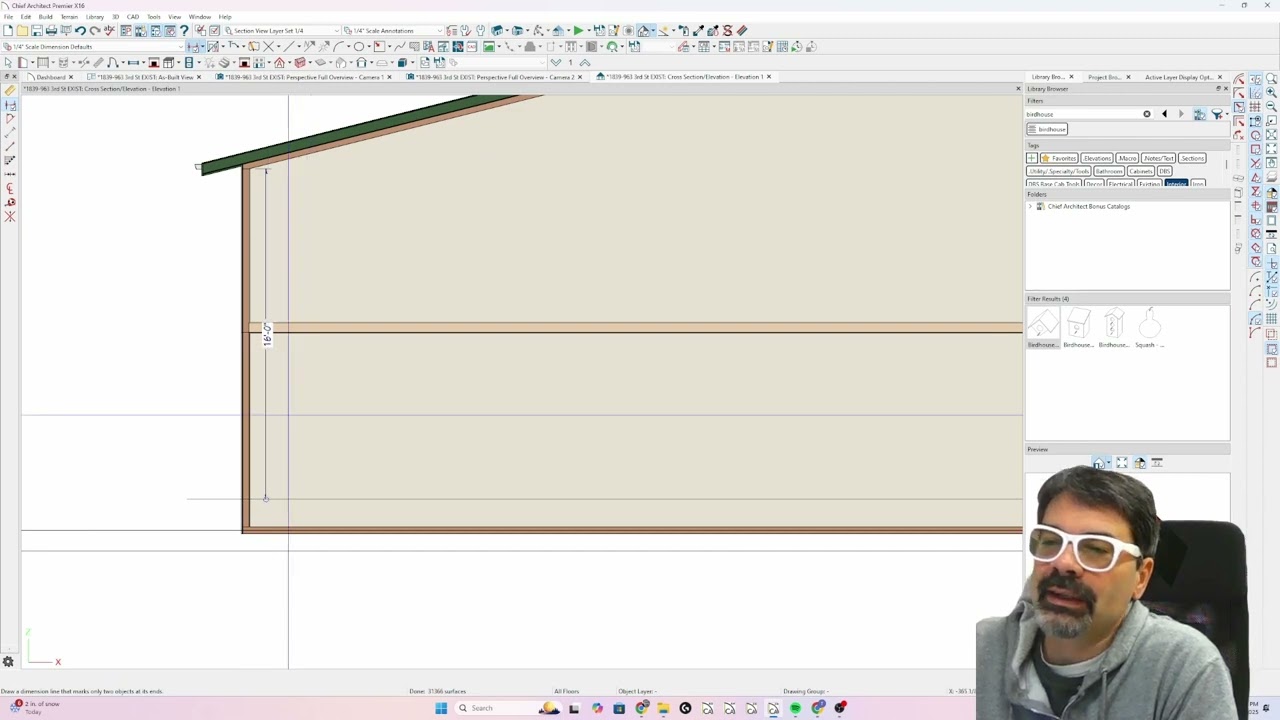Click the Redo arrow icon

point(94,30)
